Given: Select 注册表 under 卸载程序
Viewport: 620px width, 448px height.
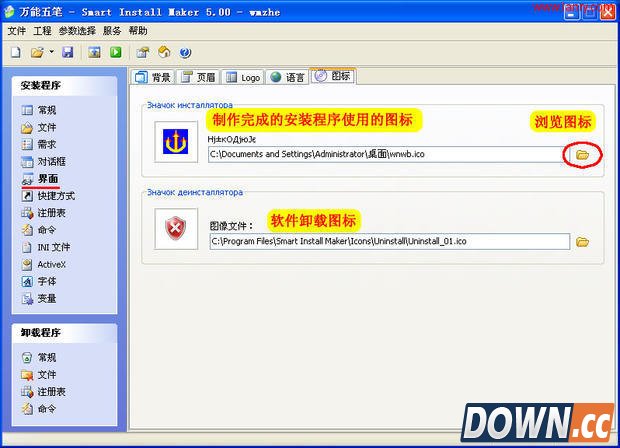Looking at the screenshot, I should (43, 391).
